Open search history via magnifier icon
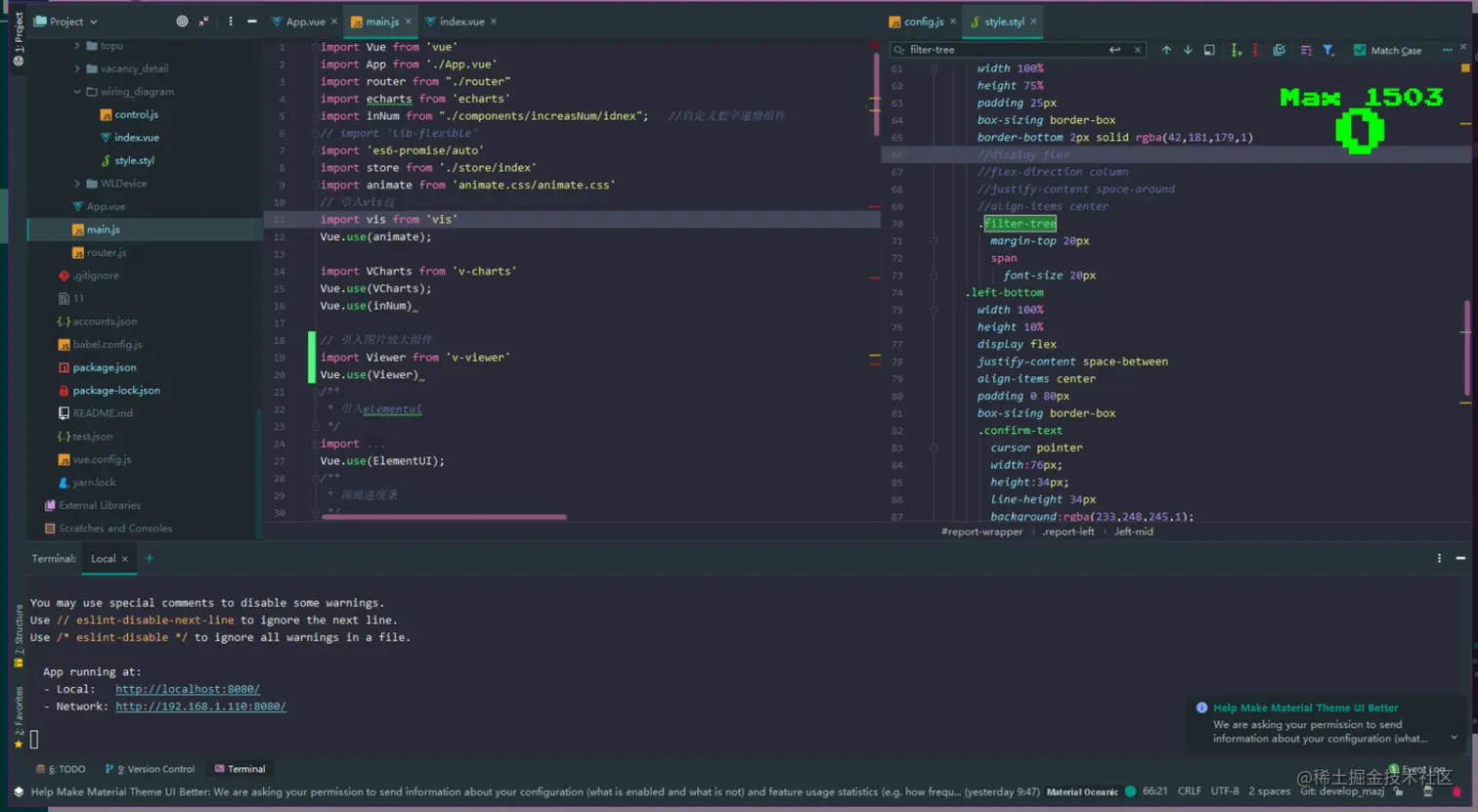Image resolution: width=1478 pixels, height=812 pixels. click(x=899, y=50)
